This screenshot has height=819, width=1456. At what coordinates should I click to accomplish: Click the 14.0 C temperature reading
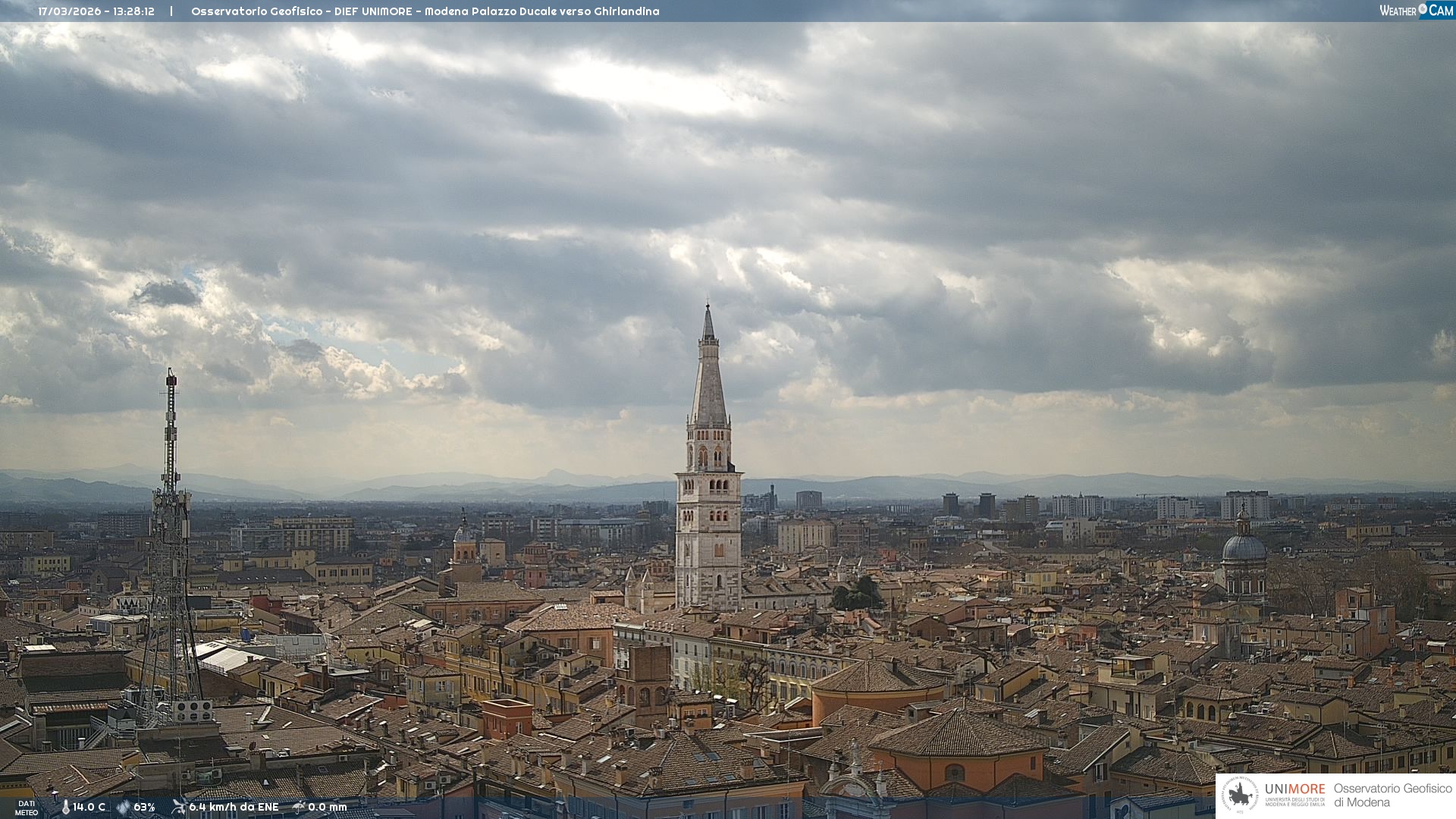point(89,807)
